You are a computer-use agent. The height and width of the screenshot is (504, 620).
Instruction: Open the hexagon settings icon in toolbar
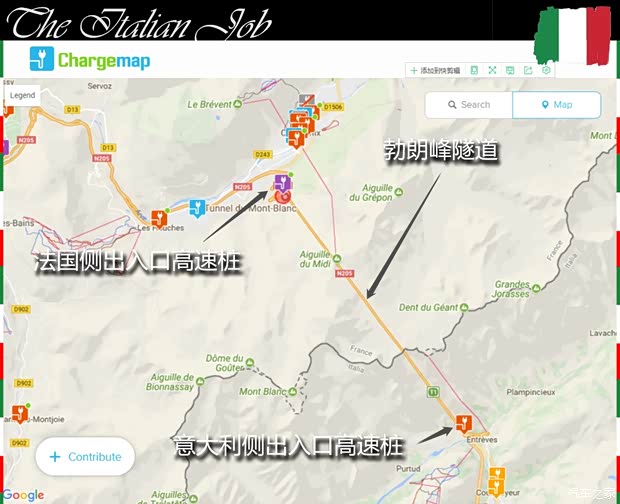click(546, 71)
